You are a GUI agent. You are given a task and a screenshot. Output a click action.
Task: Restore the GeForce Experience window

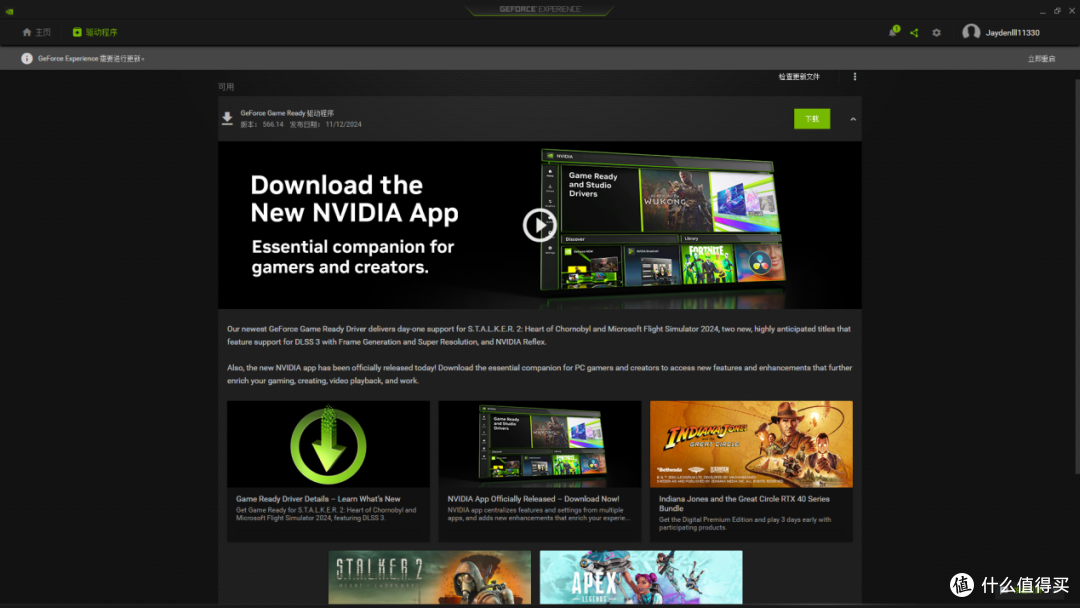(1057, 11)
